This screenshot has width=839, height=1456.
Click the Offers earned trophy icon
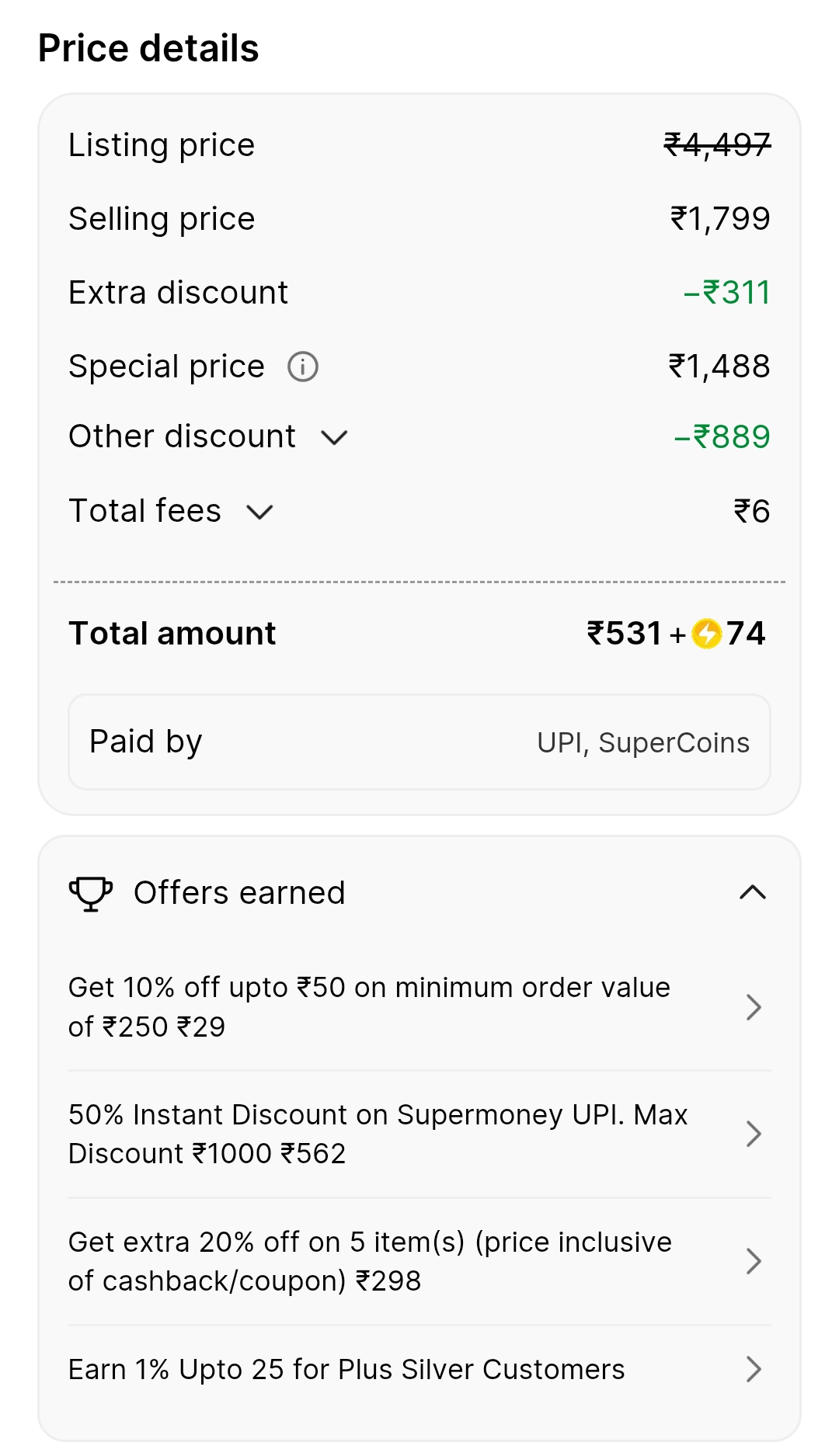pos(91,893)
